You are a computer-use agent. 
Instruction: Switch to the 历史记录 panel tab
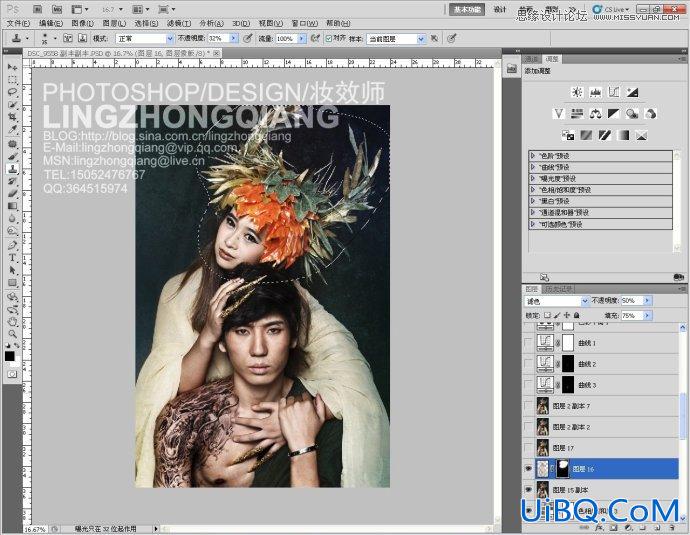[x=559, y=289]
